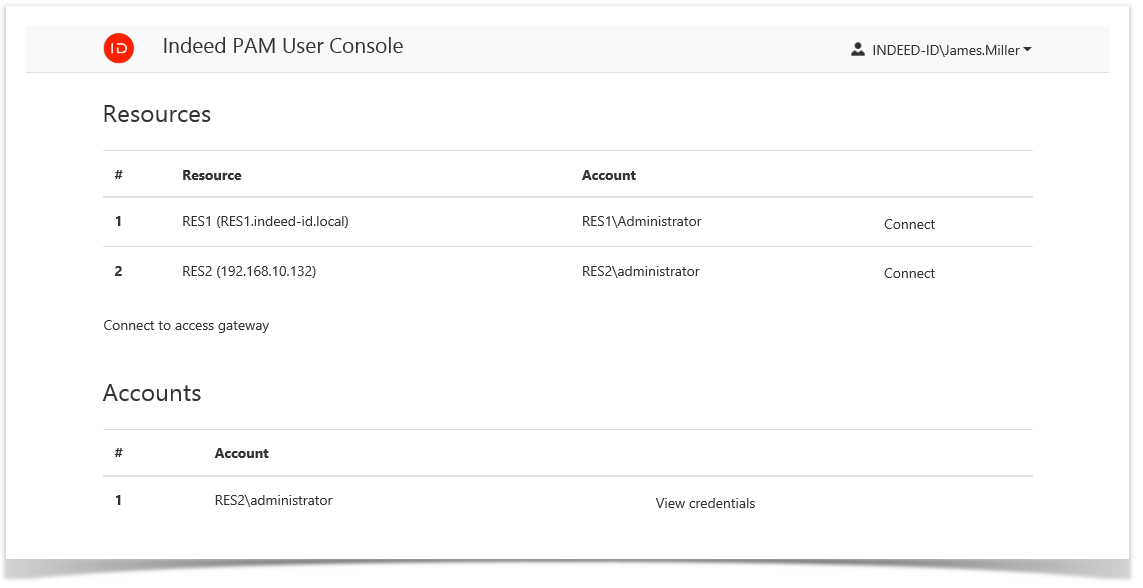Screen dimensions: 1143x588
Task: Click the # column header in Resources
Action: [x=118, y=175]
